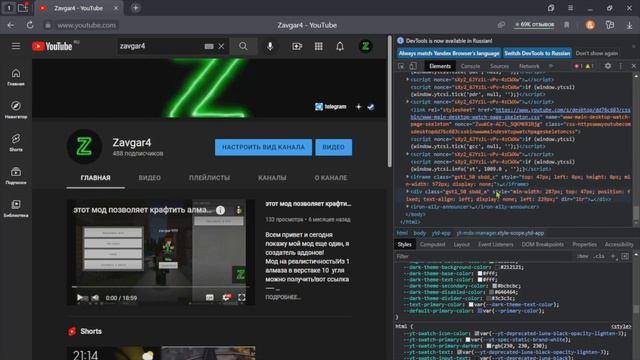The width and height of the screenshot is (640, 360).
Task: Switch to the ПЛЕЙЛИСТЫ channel tab
Action: (209, 178)
